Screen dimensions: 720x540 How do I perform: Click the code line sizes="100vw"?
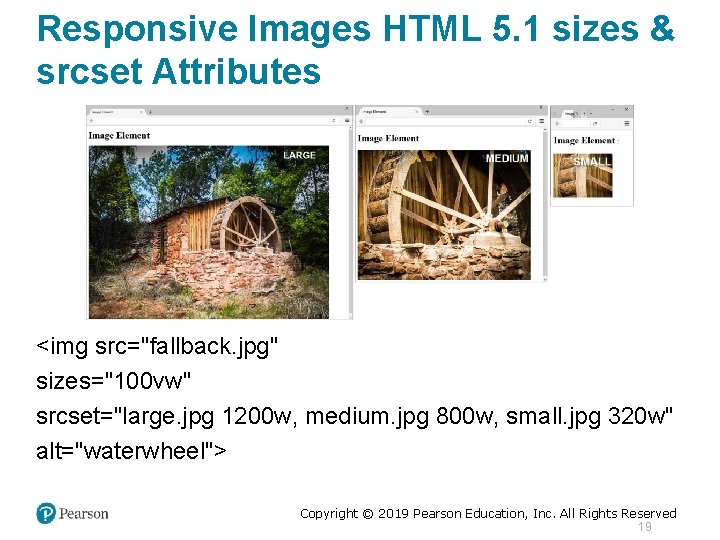pyautogui.click(x=113, y=381)
